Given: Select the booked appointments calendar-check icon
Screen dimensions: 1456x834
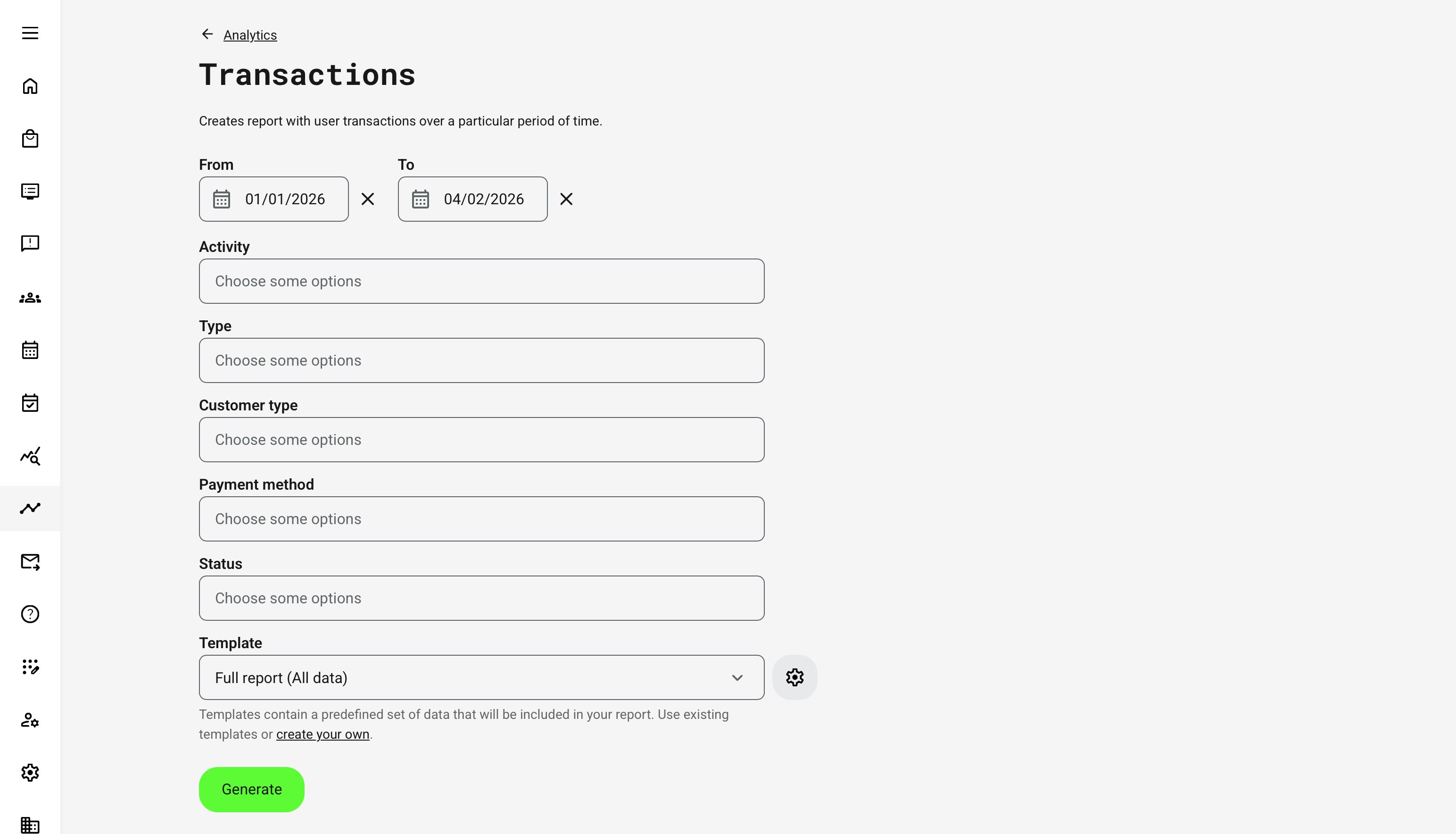Looking at the screenshot, I should click(30, 402).
